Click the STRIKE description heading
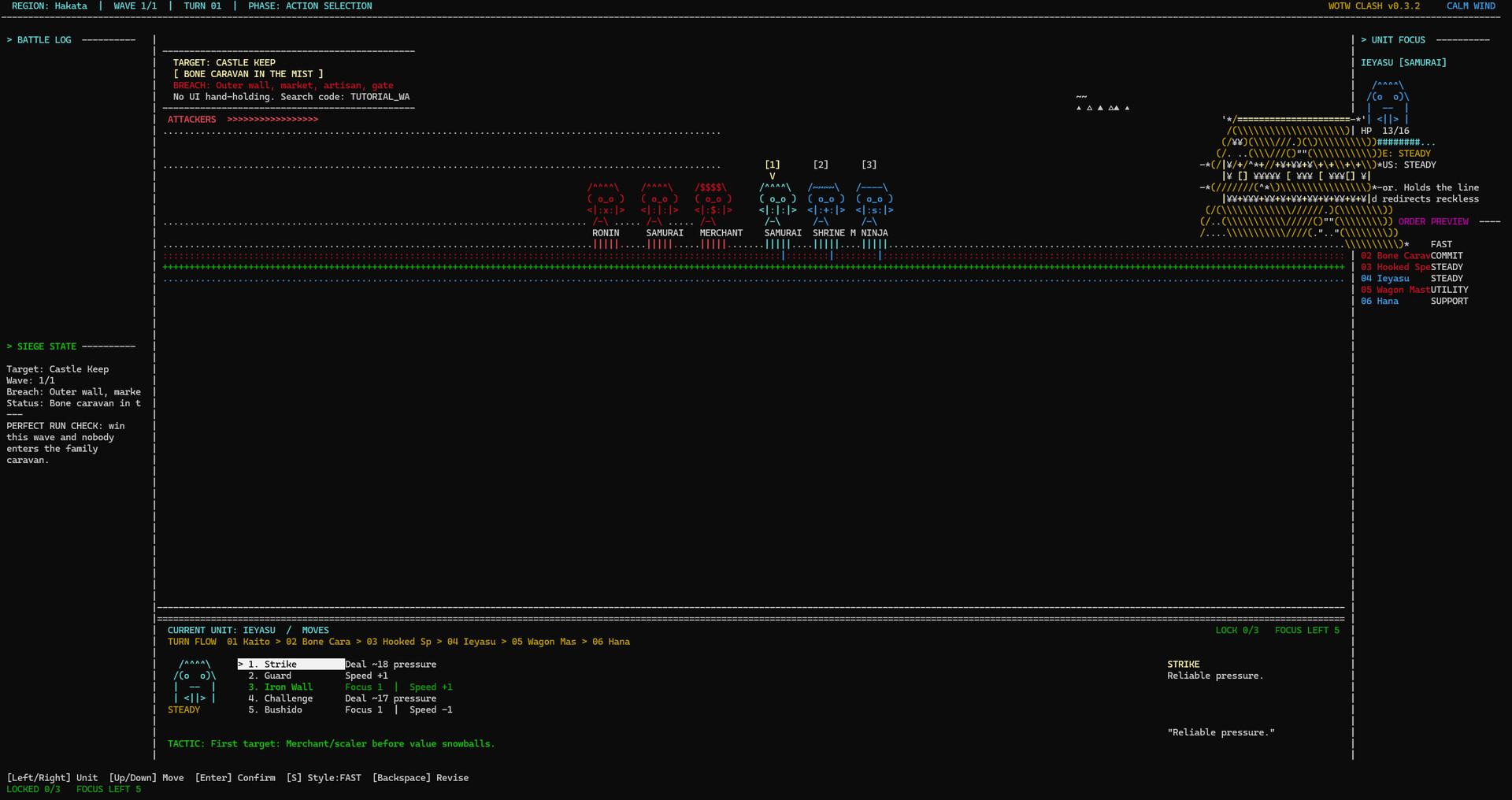Image resolution: width=1512 pixels, height=800 pixels. click(1184, 665)
